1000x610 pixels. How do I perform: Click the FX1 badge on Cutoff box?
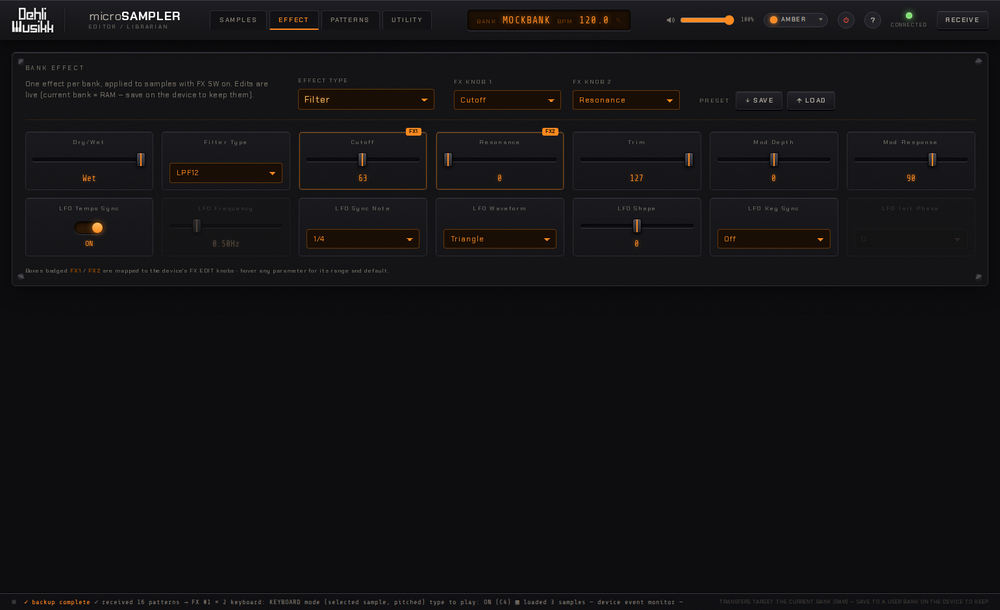[413, 131]
